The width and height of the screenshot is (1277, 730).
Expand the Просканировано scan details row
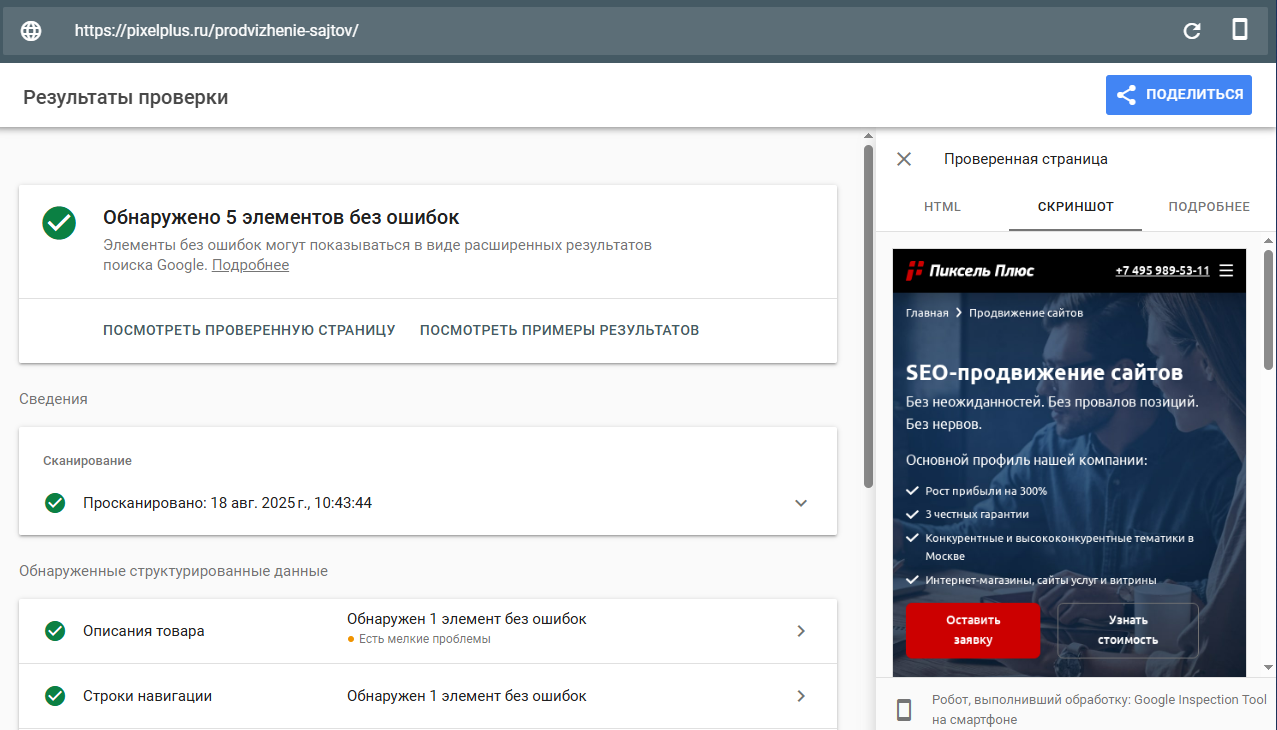click(x=800, y=503)
